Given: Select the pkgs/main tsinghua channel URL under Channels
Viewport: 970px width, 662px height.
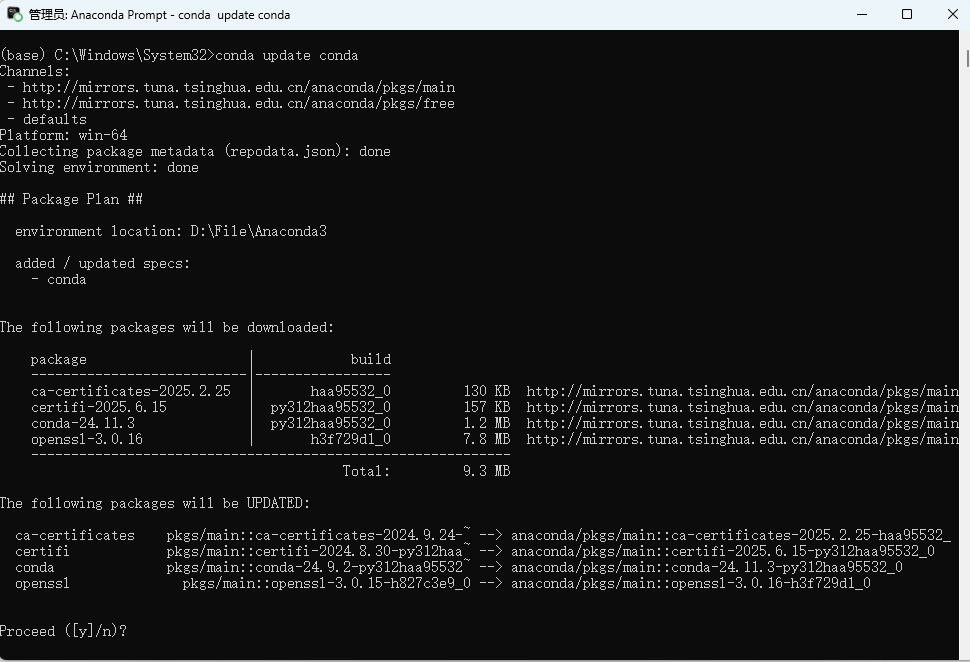Looking at the screenshot, I should 239,87.
